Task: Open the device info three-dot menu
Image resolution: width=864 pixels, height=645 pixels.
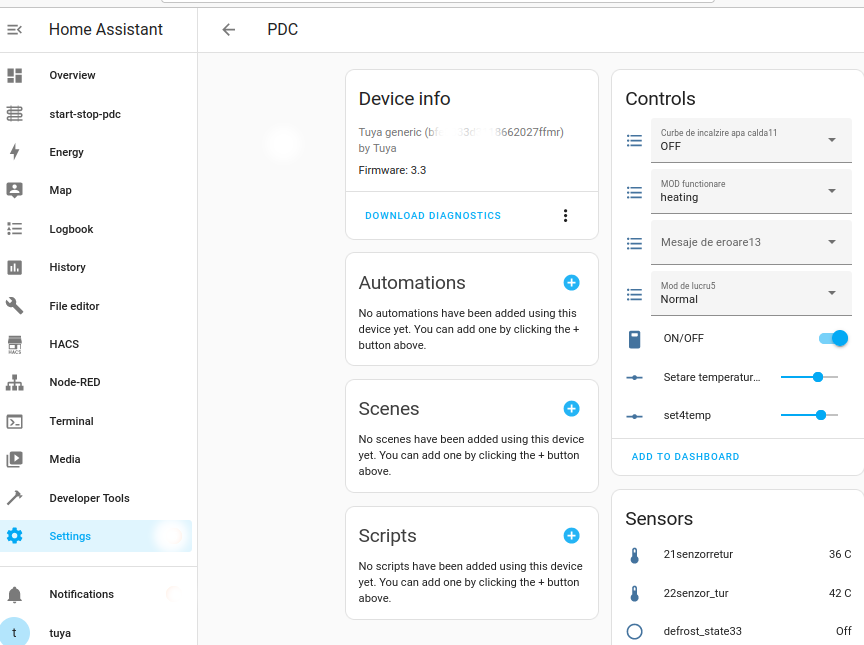Action: coord(565,216)
